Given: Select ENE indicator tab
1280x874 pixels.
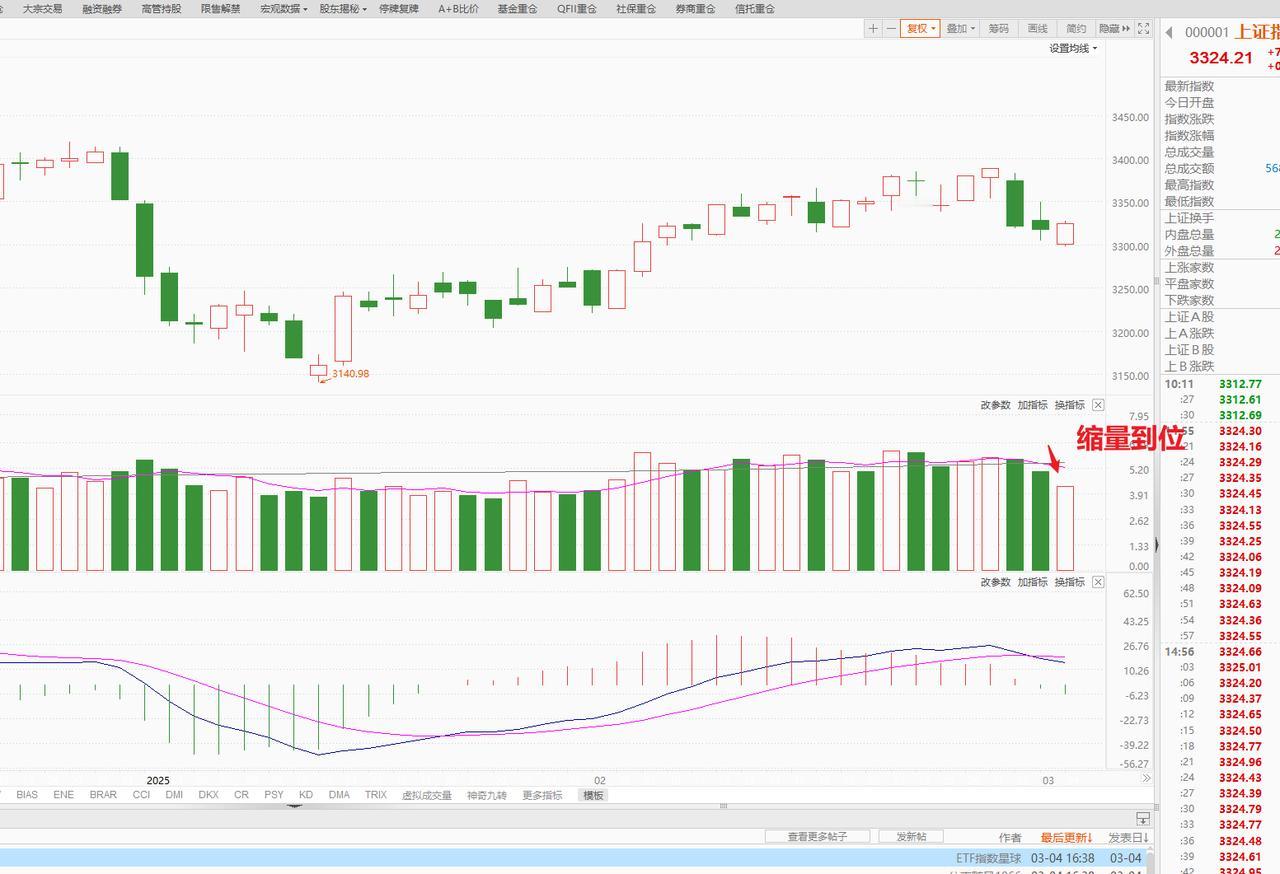Looking at the screenshot, I should [x=63, y=795].
